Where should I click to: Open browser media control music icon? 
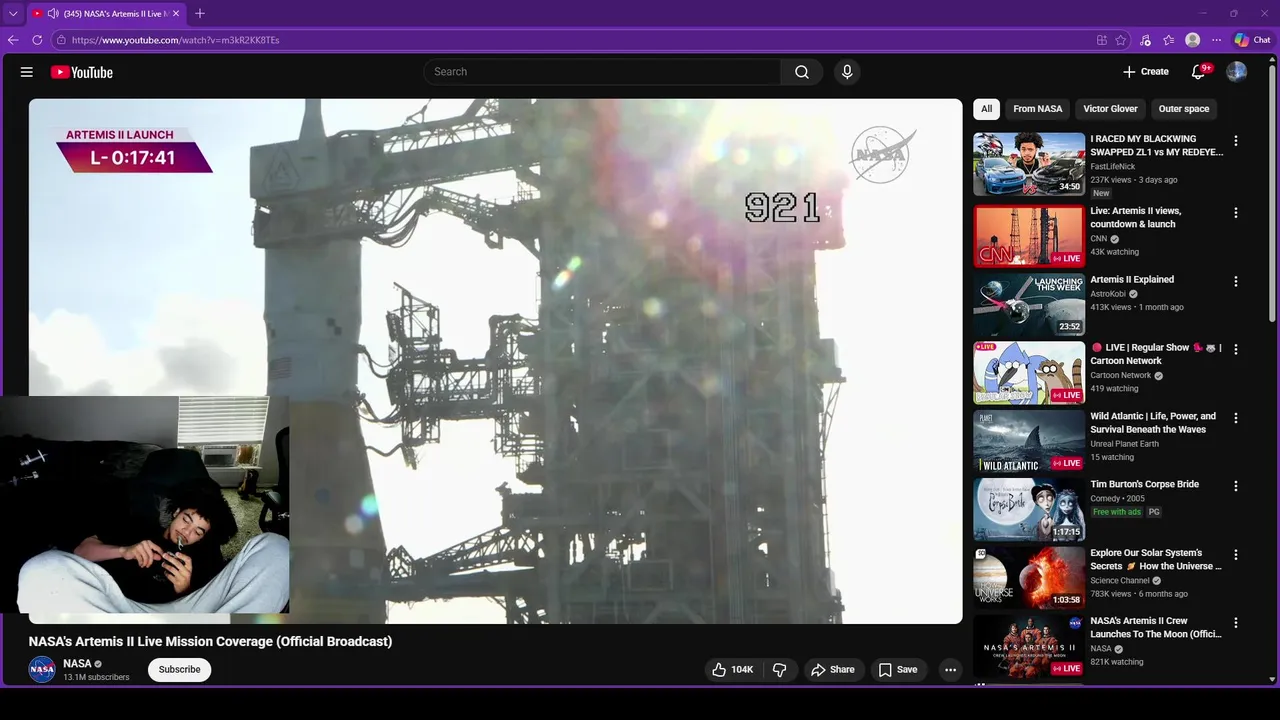click(x=1145, y=40)
